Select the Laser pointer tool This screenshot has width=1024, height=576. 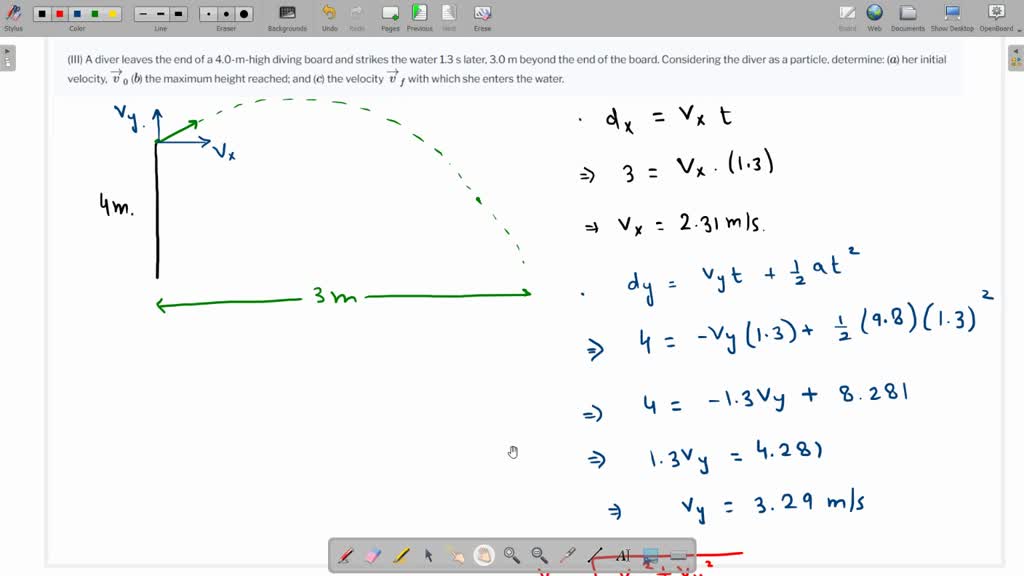[x=567, y=555]
